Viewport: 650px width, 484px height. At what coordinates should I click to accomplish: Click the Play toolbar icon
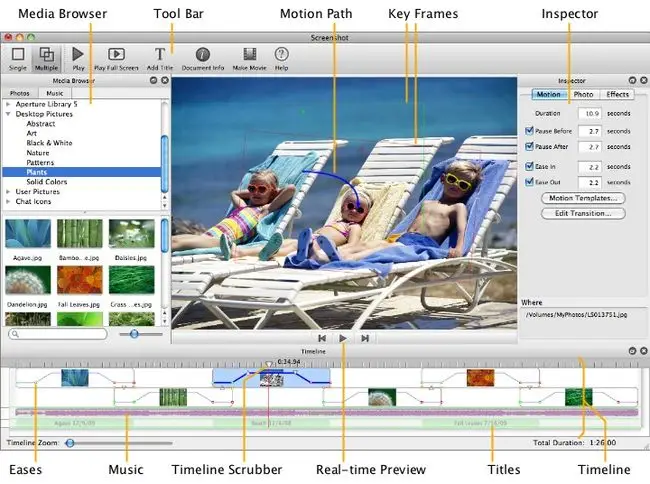[78, 54]
